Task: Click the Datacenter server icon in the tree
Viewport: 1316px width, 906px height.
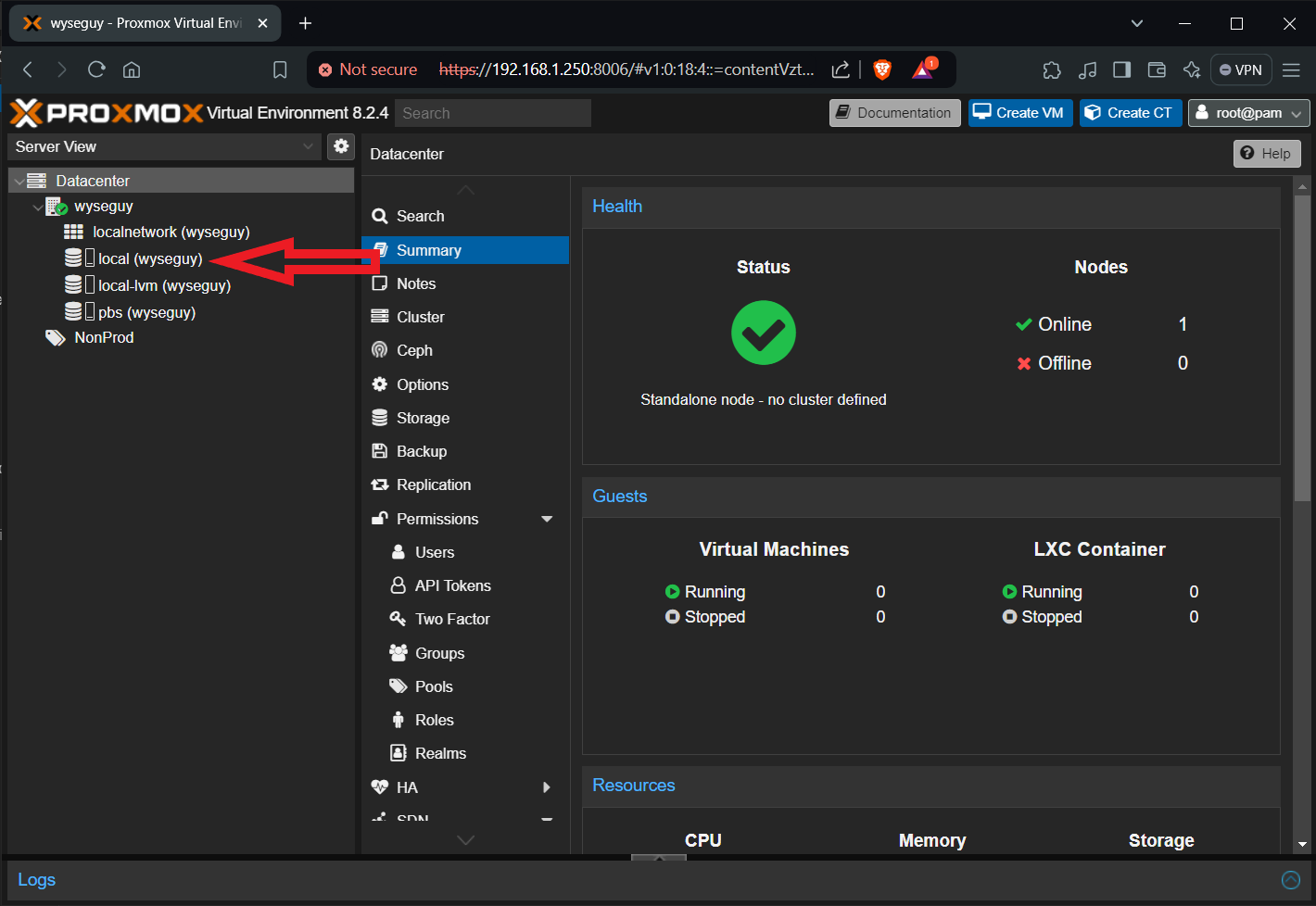Action: (37, 181)
